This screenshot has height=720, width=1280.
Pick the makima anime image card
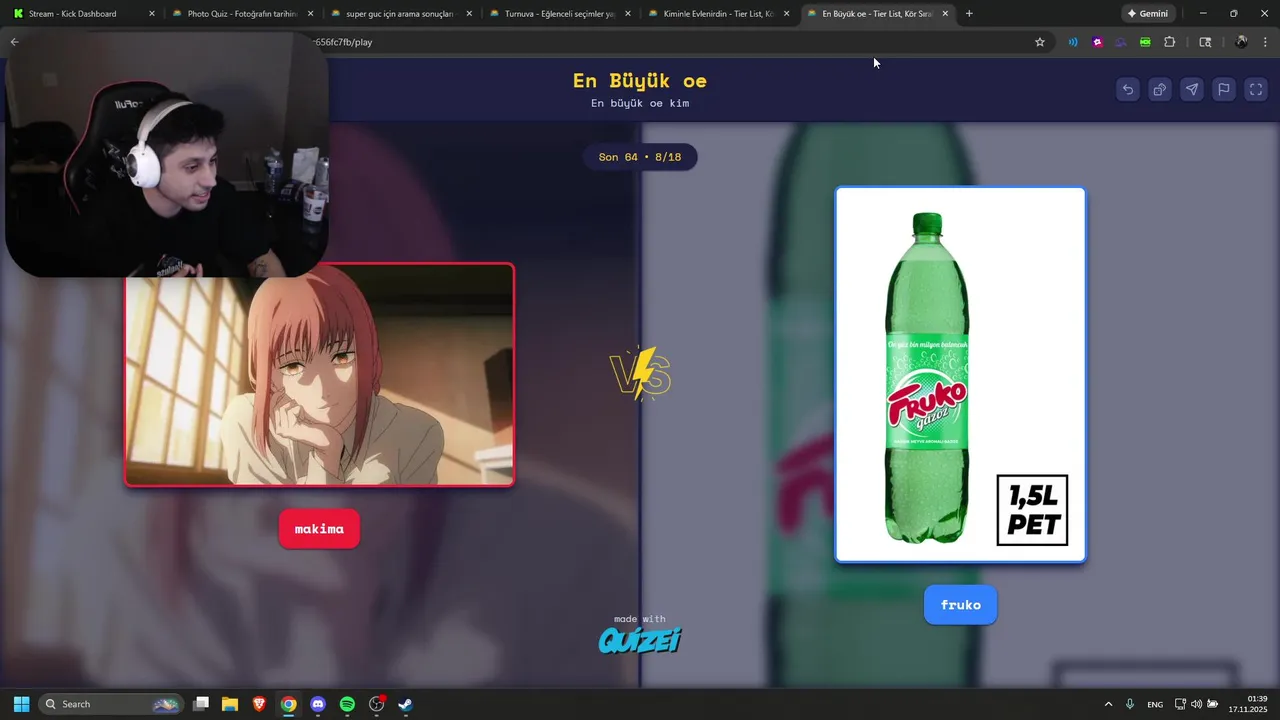(x=319, y=375)
